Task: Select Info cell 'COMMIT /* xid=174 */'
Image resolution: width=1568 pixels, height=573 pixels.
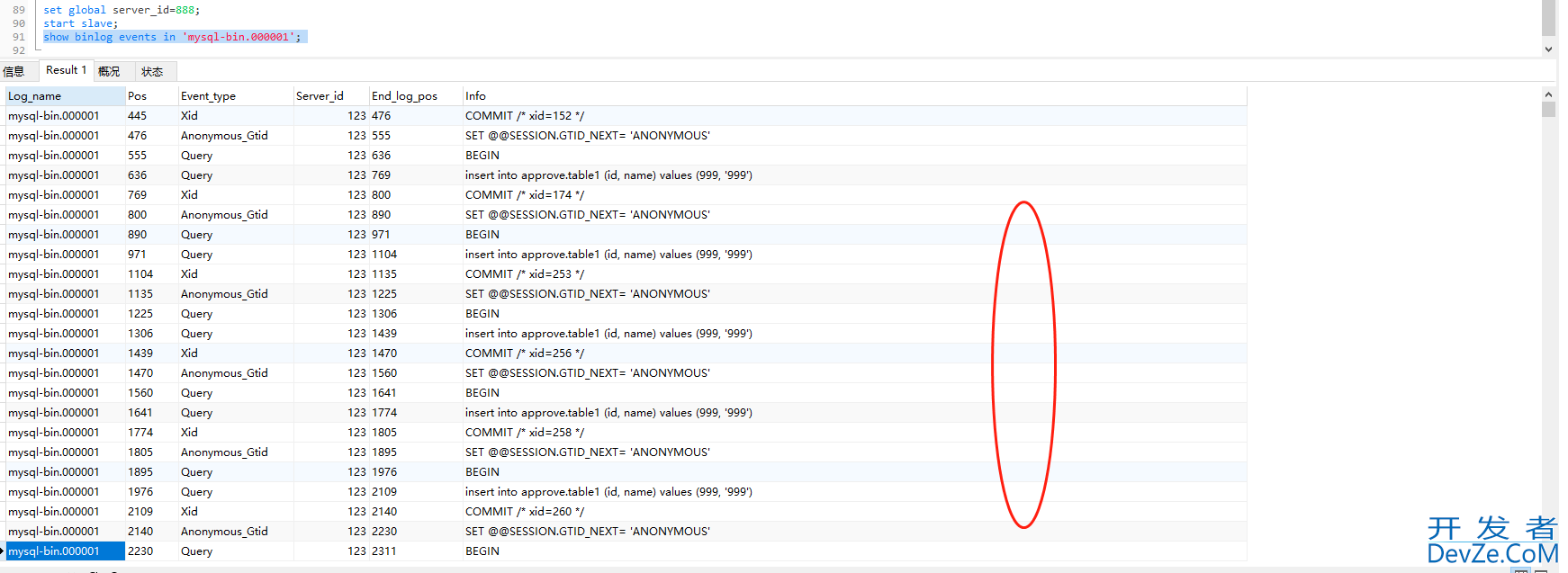Action: [854, 195]
